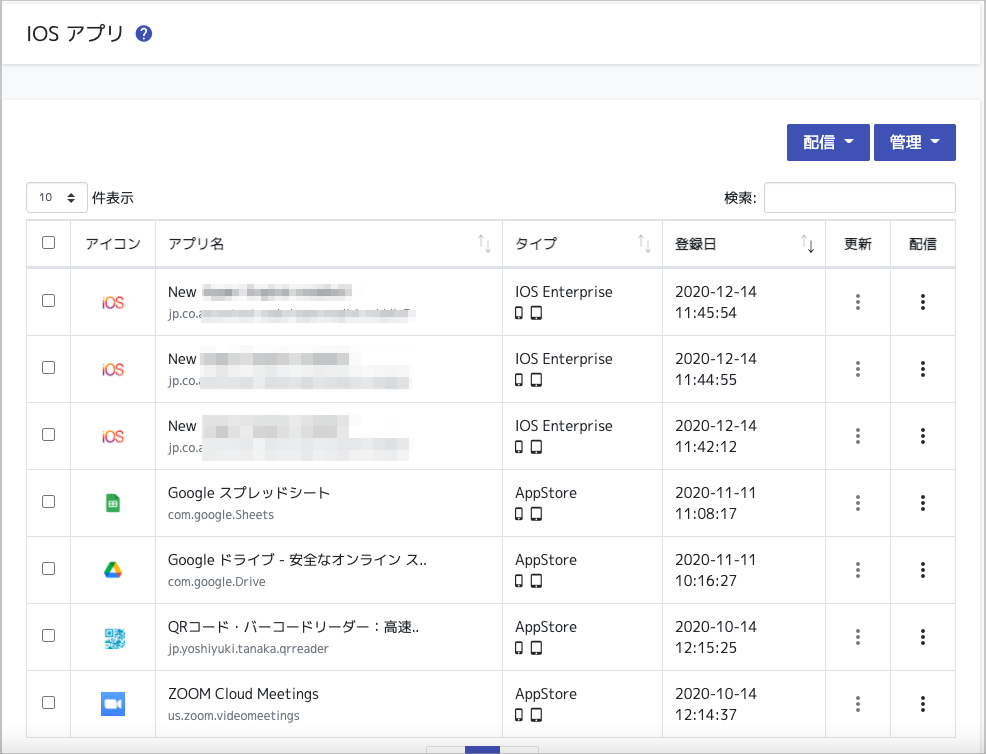This screenshot has width=986, height=754.
Task: Open 更新 menu for Google スプレッドシート
Action: (858, 503)
